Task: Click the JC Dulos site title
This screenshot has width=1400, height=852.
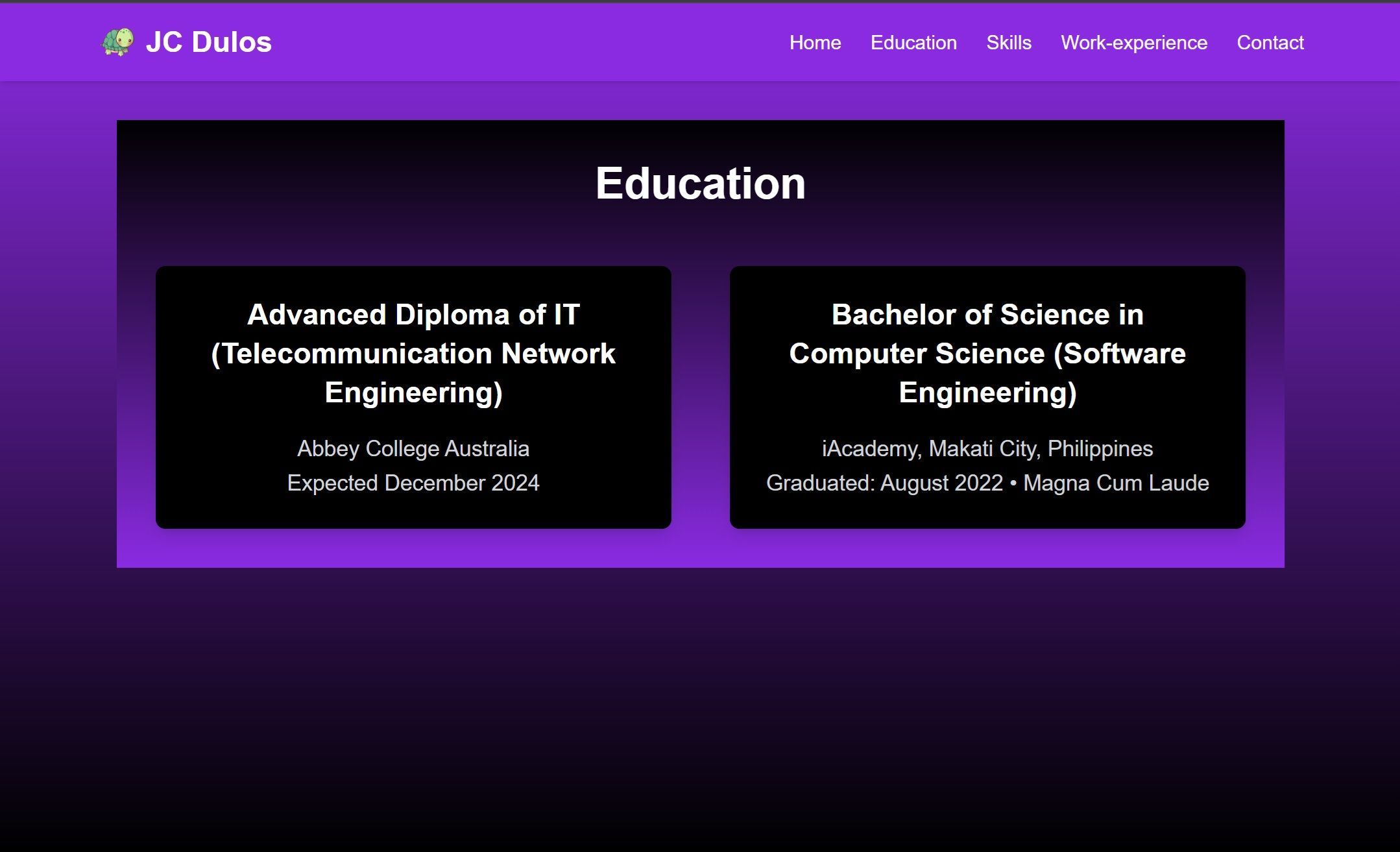Action: coord(208,42)
